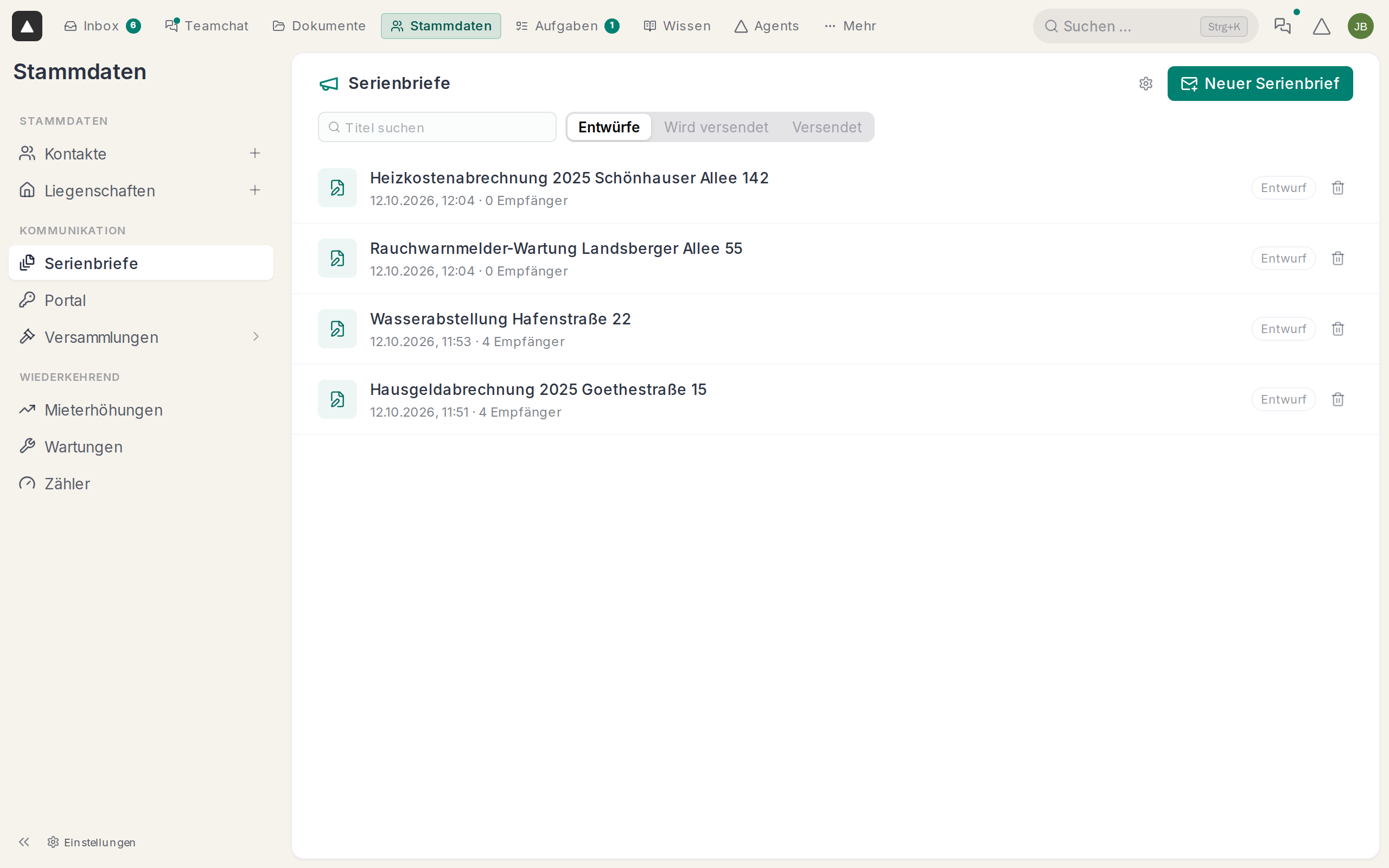
Task: Switch to the Entwürfe tab
Action: tap(608, 127)
